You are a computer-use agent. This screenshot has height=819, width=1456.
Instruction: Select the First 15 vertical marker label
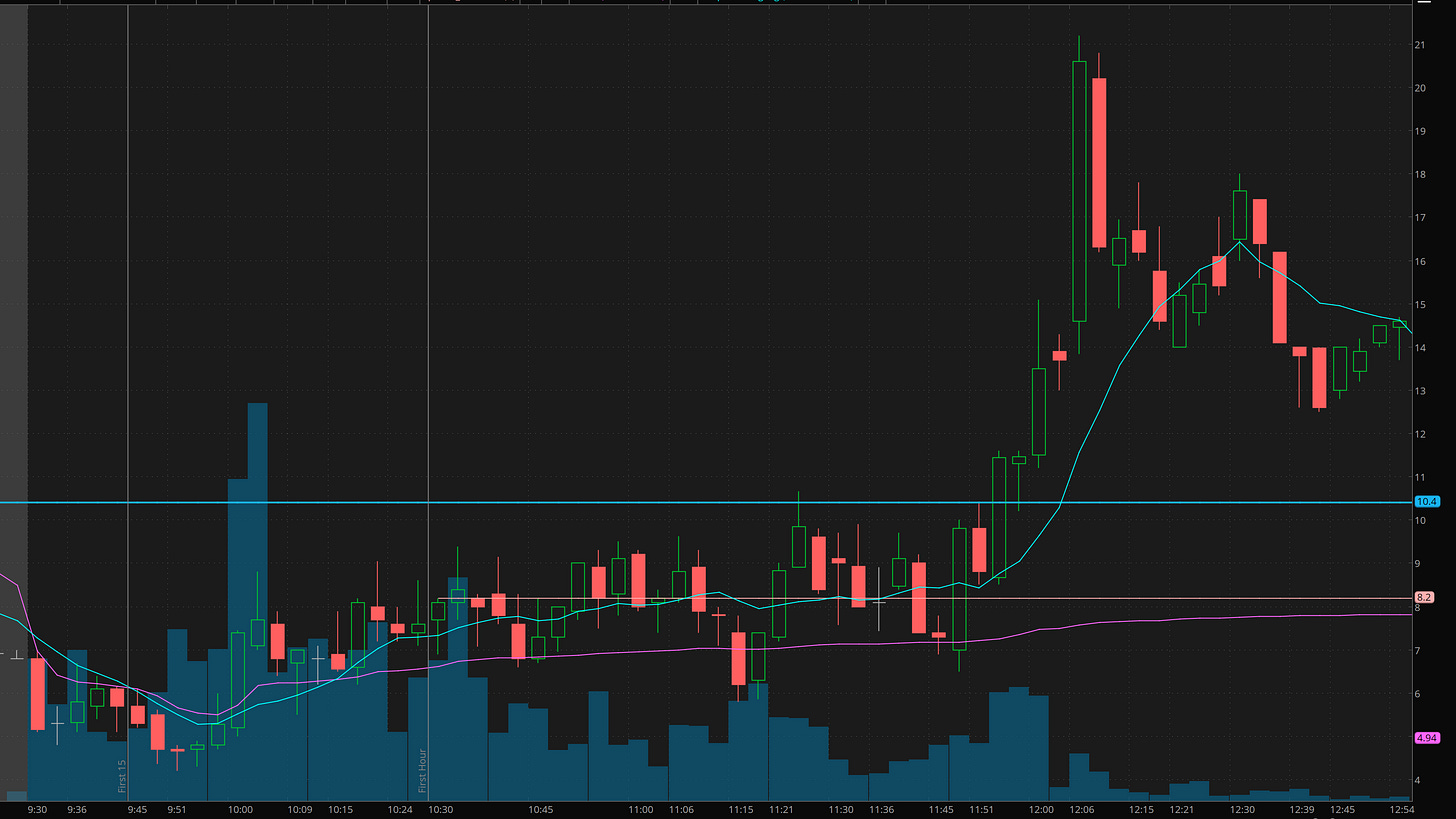pyautogui.click(x=122, y=776)
